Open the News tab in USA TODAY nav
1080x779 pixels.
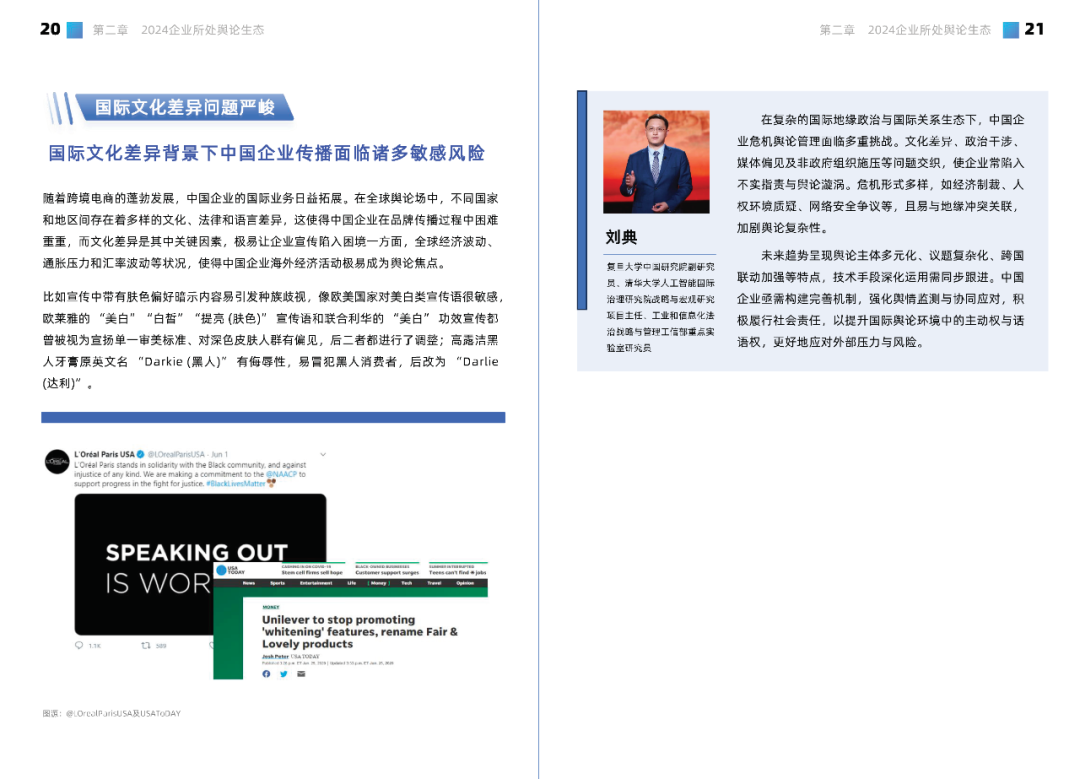tap(249, 583)
